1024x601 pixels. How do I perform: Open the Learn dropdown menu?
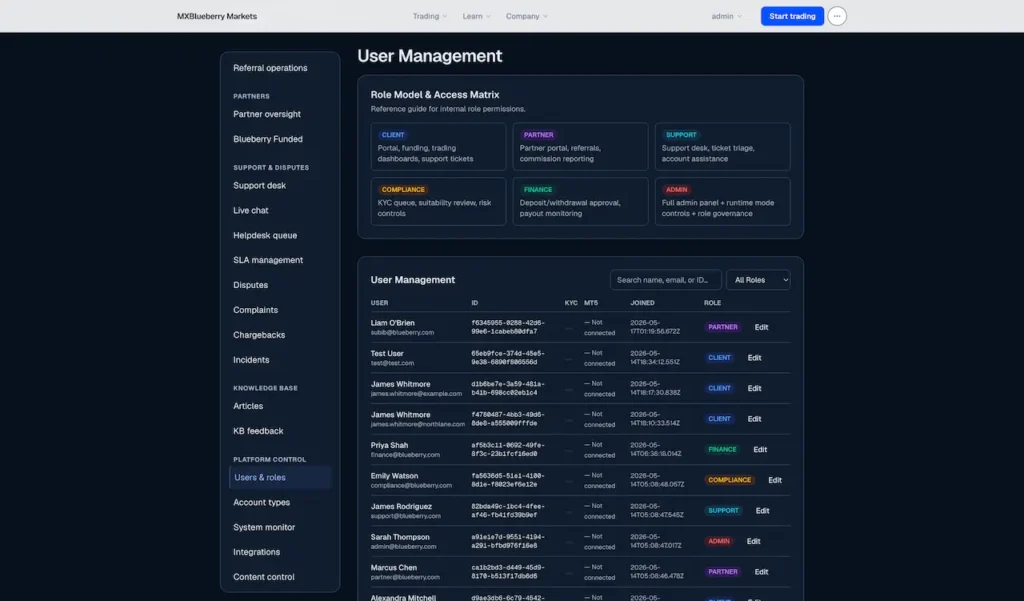coord(476,16)
